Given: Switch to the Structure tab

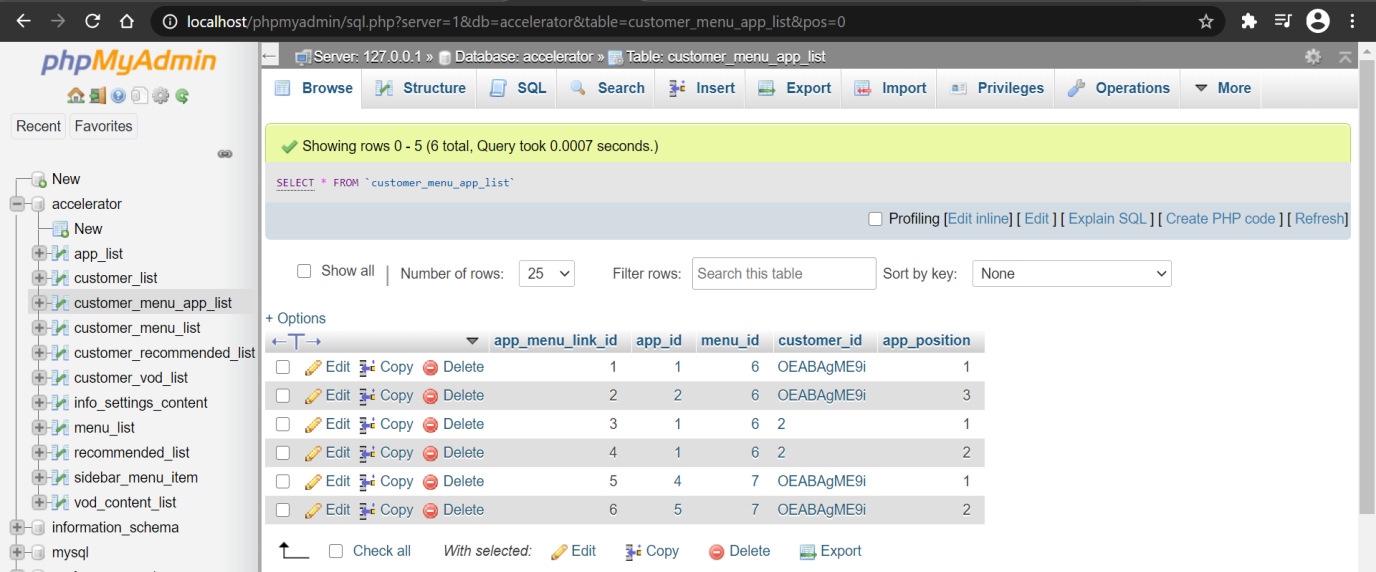Looking at the screenshot, I should tap(421, 88).
